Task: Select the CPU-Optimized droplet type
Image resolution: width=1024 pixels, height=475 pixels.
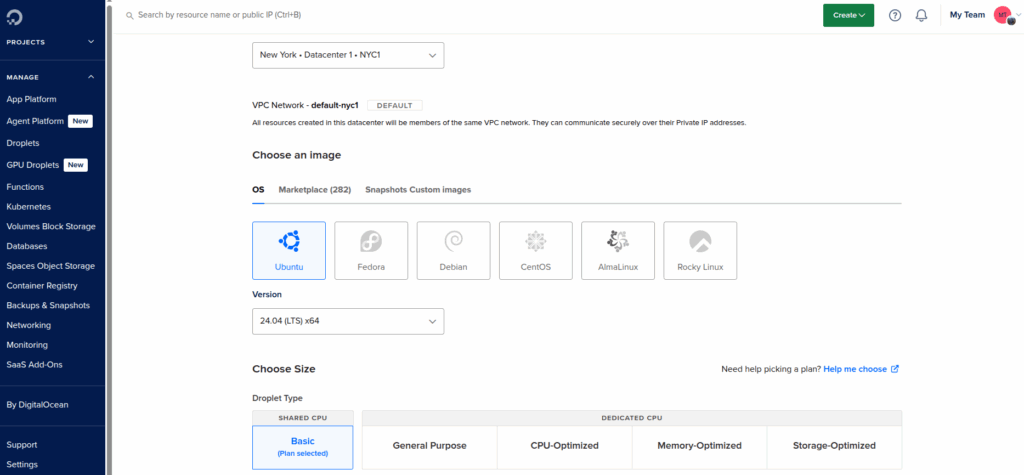Action: (565, 446)
